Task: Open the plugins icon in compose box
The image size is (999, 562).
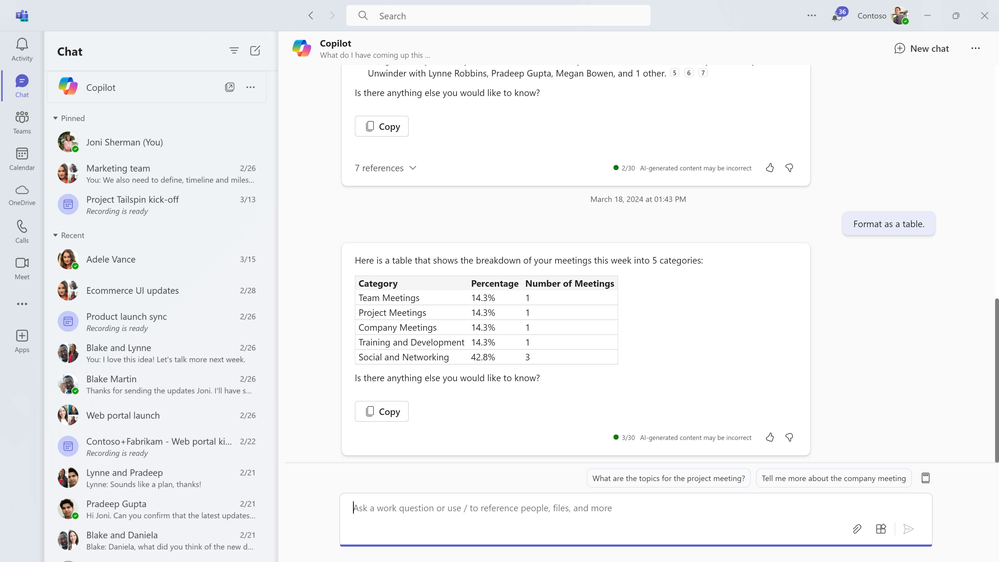Action: pyautogui.click(x=880, y=529)
